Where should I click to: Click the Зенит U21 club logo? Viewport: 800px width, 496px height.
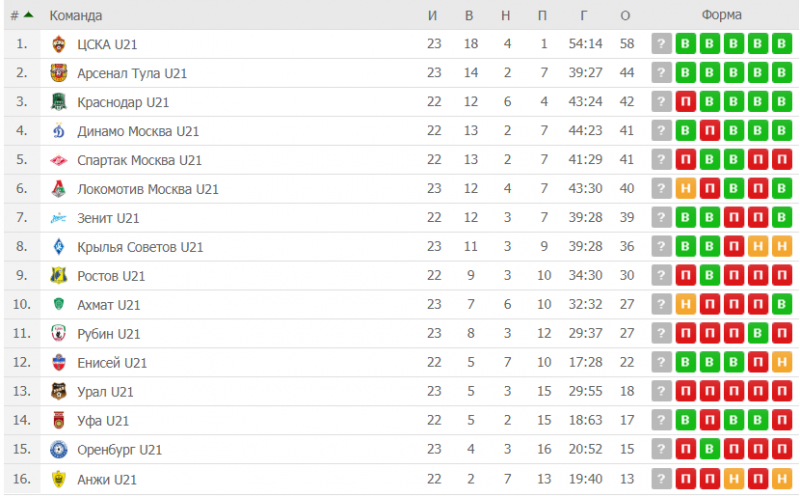[x=59, y=218]
